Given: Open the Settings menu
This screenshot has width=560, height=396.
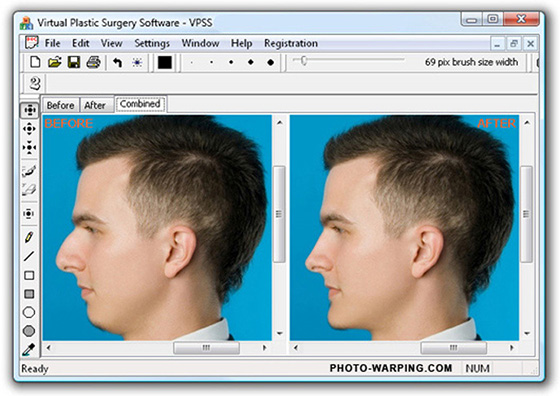Looking at the screenshot, I should click(152, 43).
